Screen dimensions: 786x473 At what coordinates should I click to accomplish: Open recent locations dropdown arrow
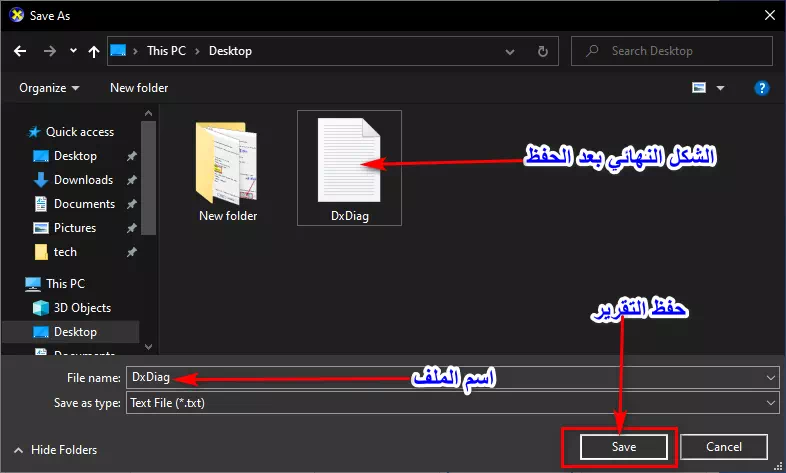73,50
